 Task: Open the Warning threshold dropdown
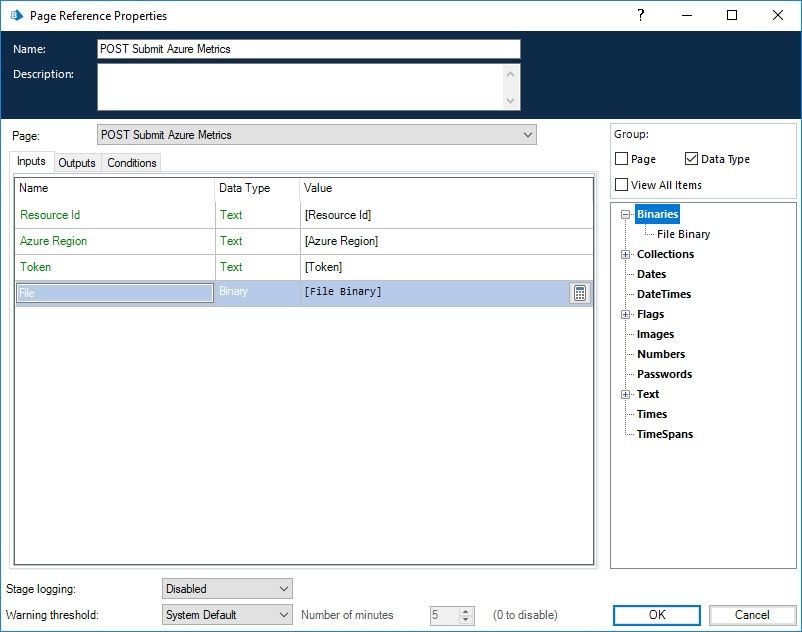tap(283, 615)
